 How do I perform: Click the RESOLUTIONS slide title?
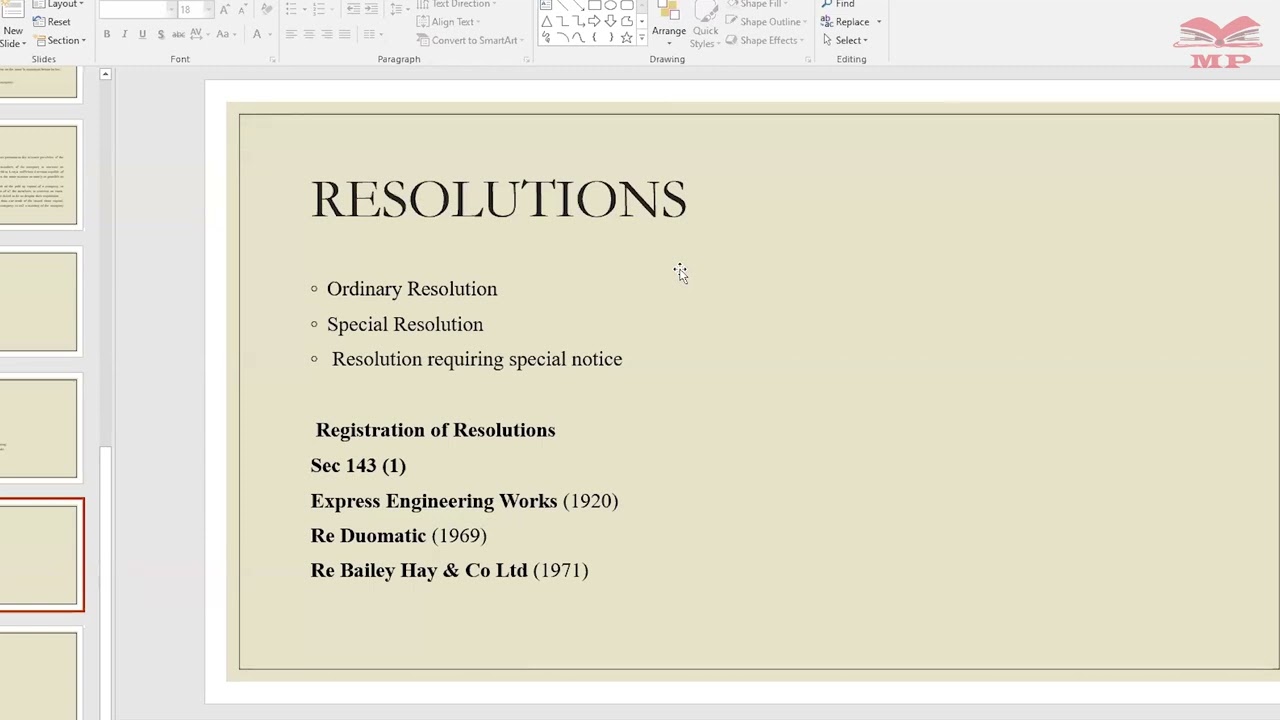[498, 199]
